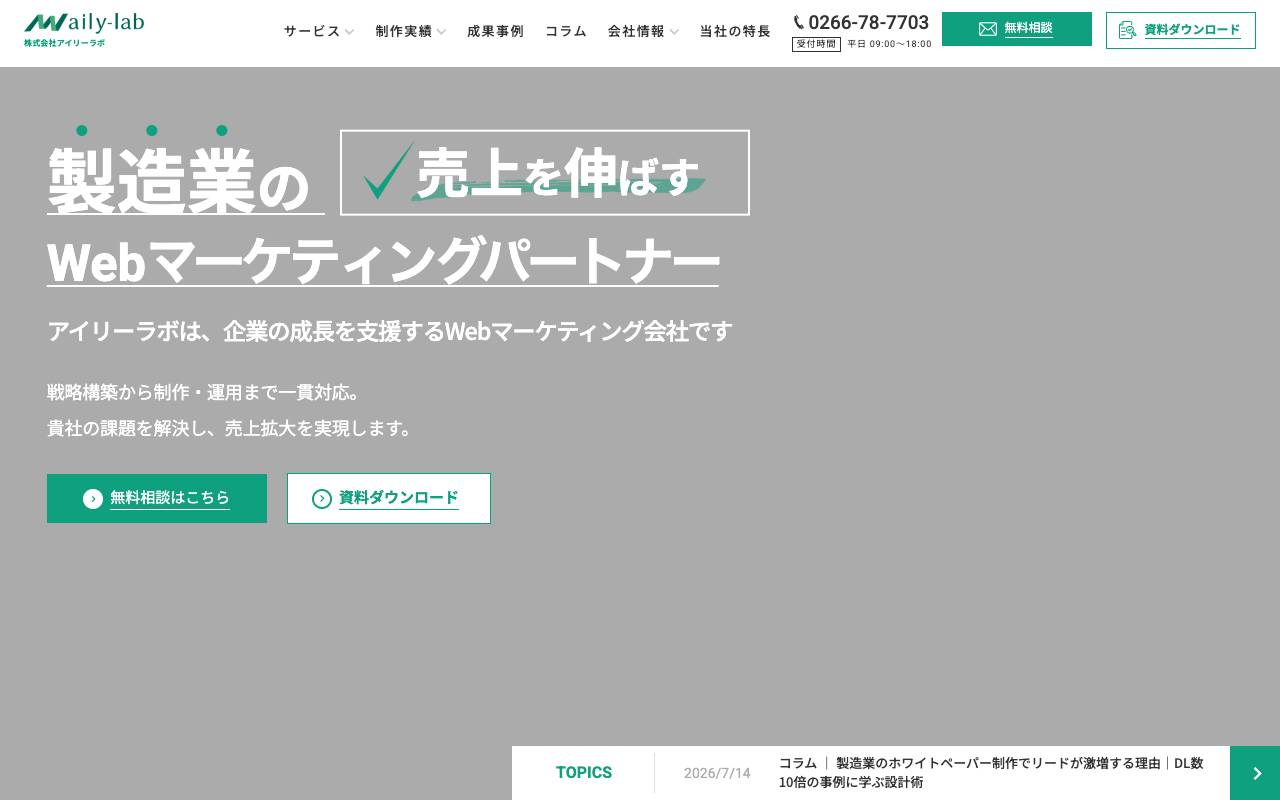Click the document icon in header 資料ダウンロード button
This screenshot has width=1280, height=800.
(x=1128, y=30)
